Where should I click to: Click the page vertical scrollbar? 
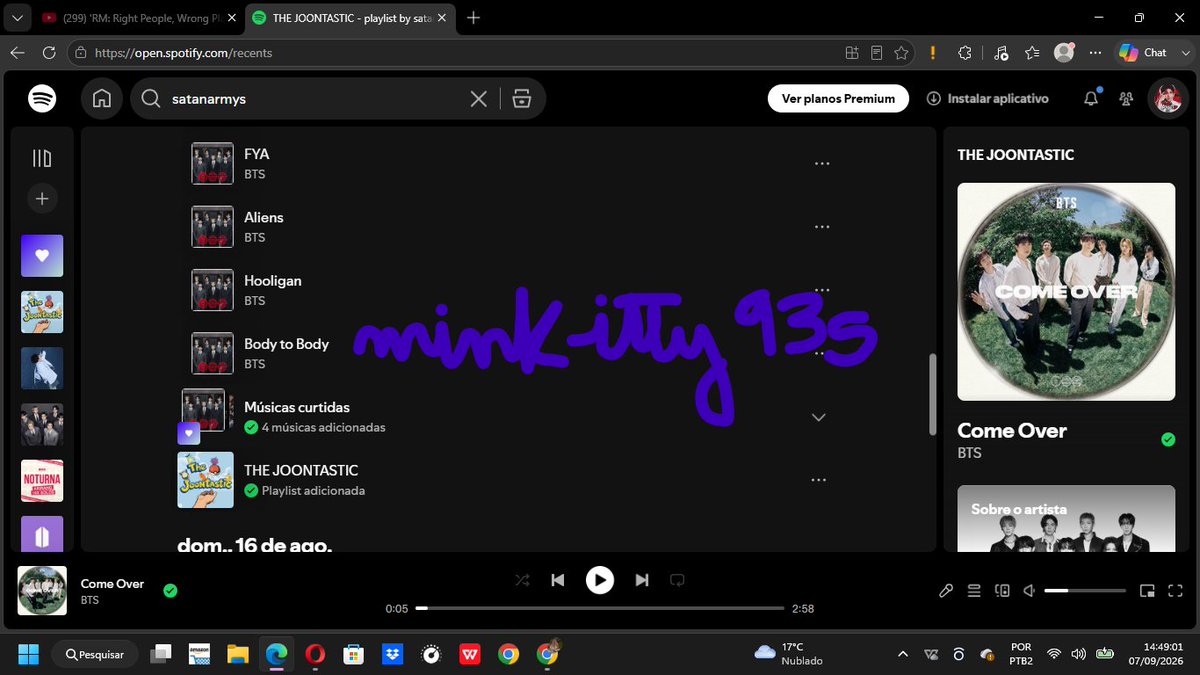pos(933,394)
